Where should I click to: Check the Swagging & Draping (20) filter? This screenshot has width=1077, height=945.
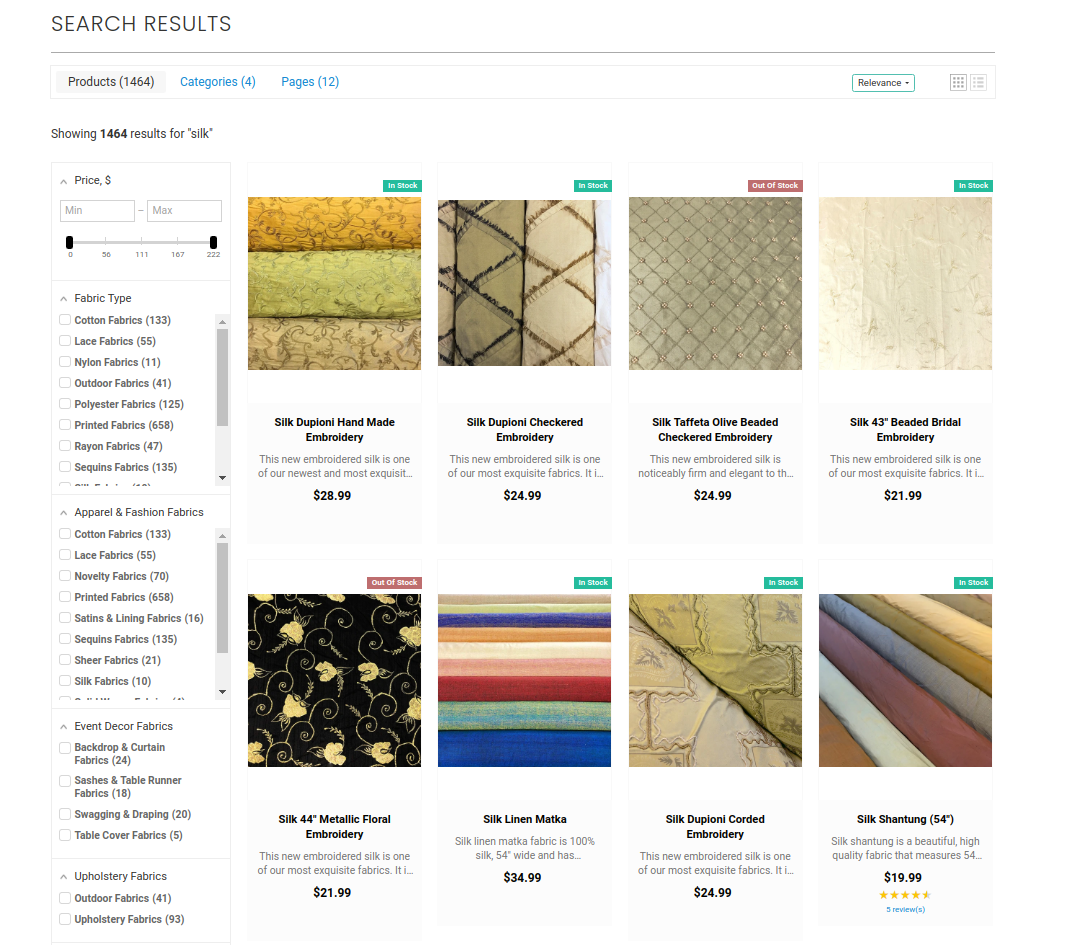tap(66, 814)
